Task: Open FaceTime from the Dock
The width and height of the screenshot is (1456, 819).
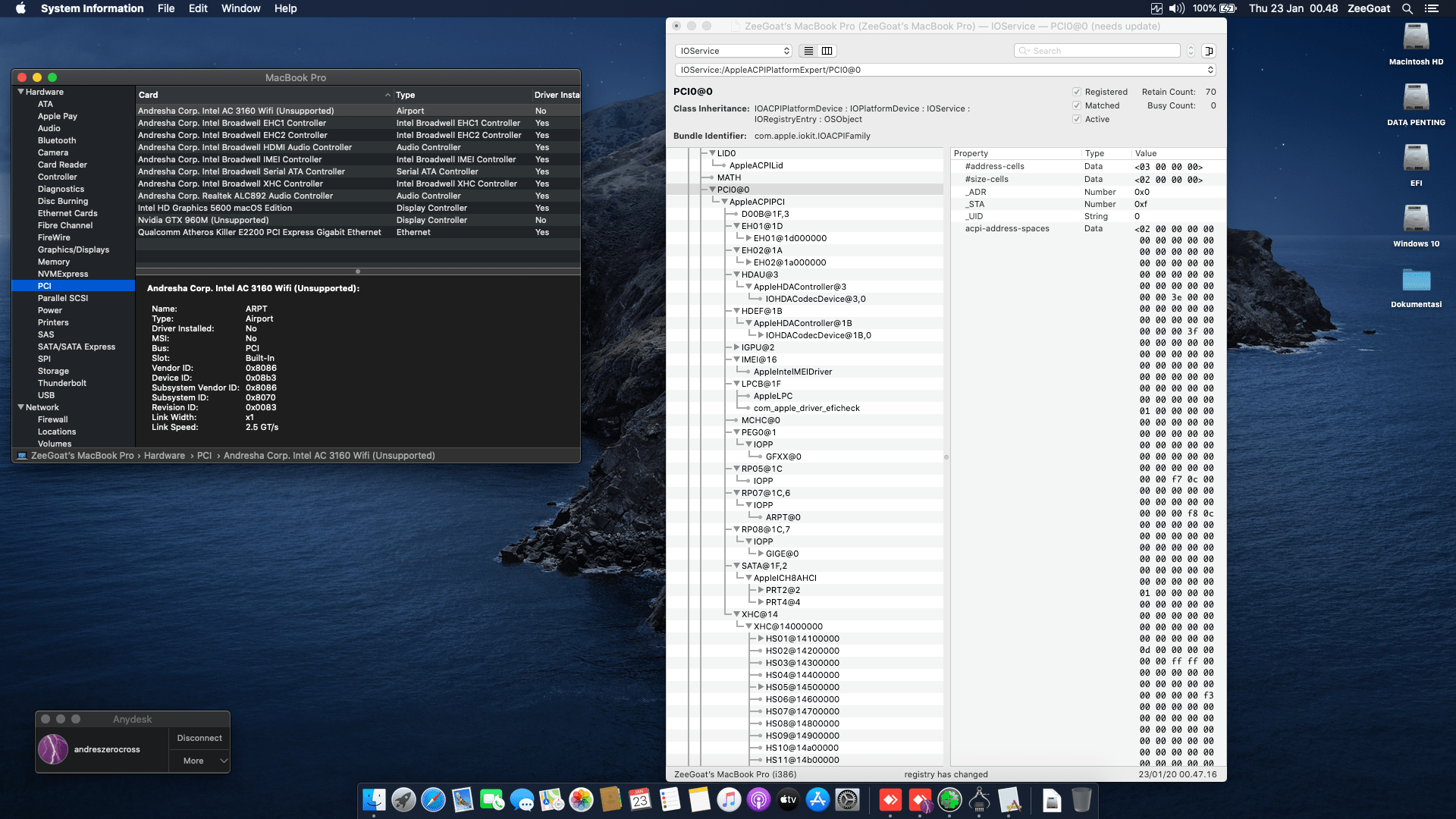Action: (x=492, y=799)
